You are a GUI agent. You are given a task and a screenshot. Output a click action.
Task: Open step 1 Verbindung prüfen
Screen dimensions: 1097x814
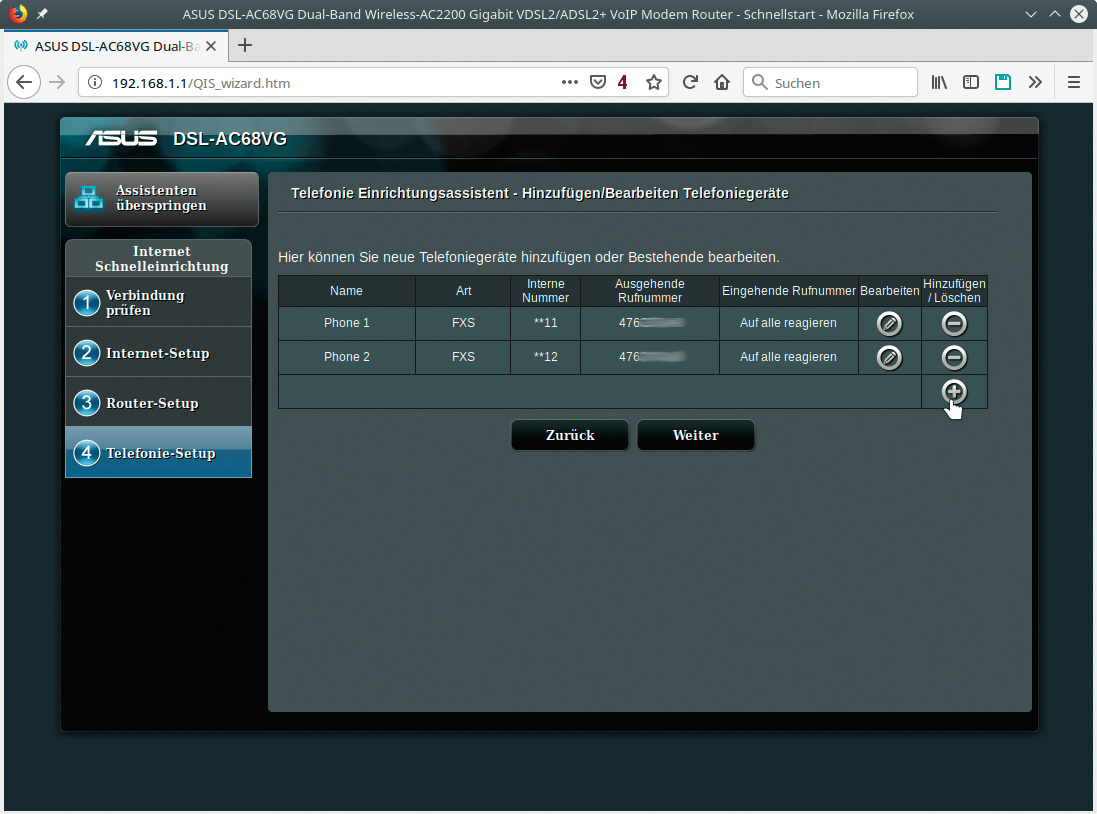158,302
